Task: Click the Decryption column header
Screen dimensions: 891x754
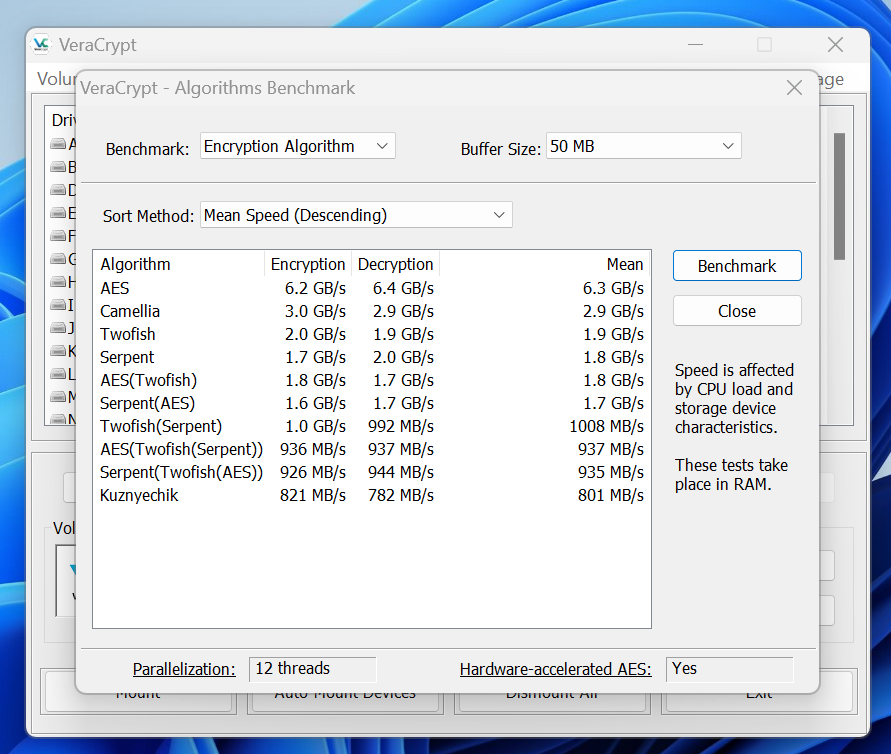Action: (x=395, y=264)
